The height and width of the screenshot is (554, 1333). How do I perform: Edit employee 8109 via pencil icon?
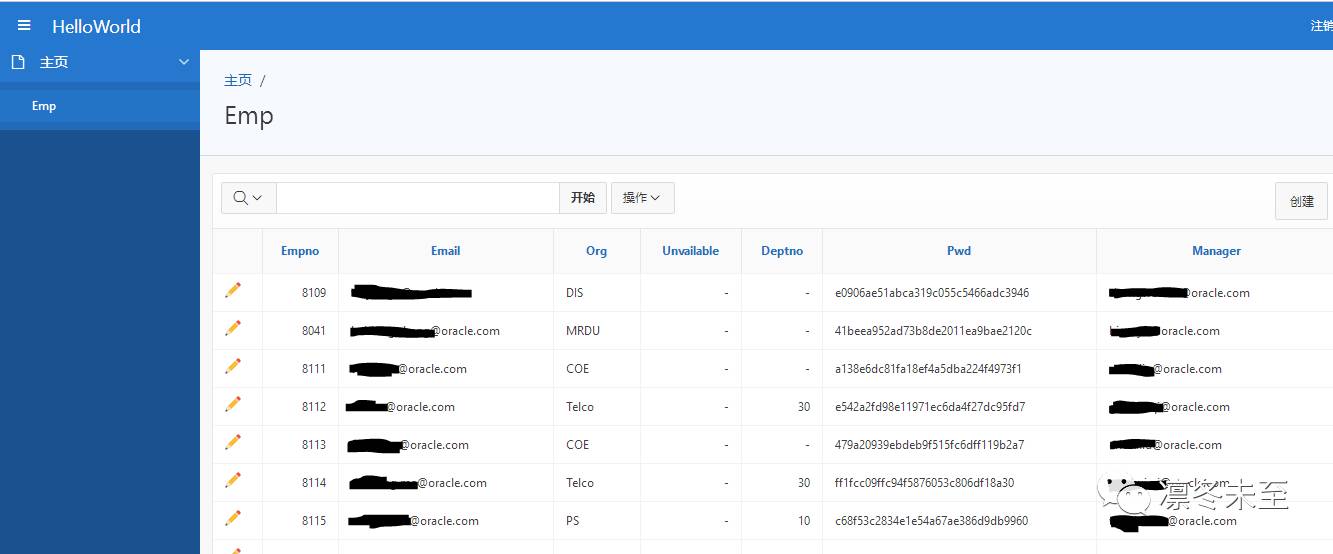click(233, 290)
